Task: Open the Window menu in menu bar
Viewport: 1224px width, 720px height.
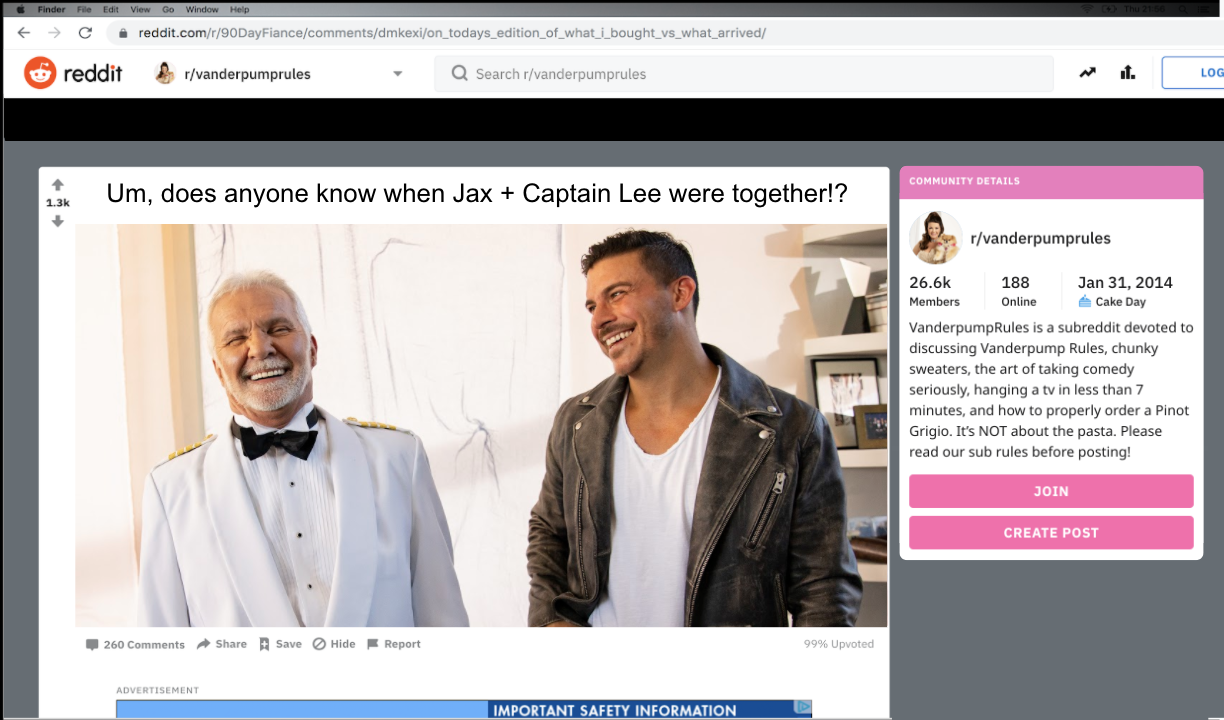Action: (202, 9)
